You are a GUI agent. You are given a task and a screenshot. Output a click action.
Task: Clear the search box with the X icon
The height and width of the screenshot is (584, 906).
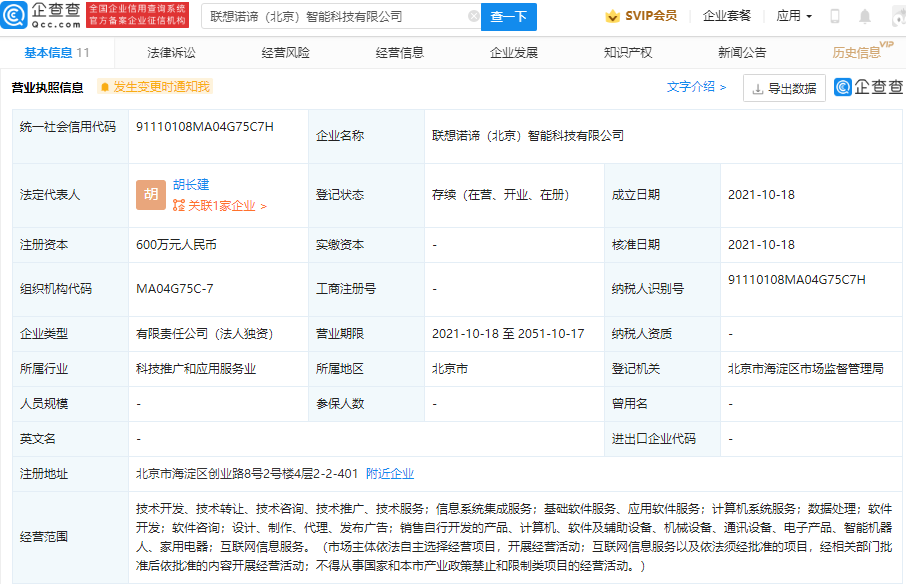[x=473, y=17]
